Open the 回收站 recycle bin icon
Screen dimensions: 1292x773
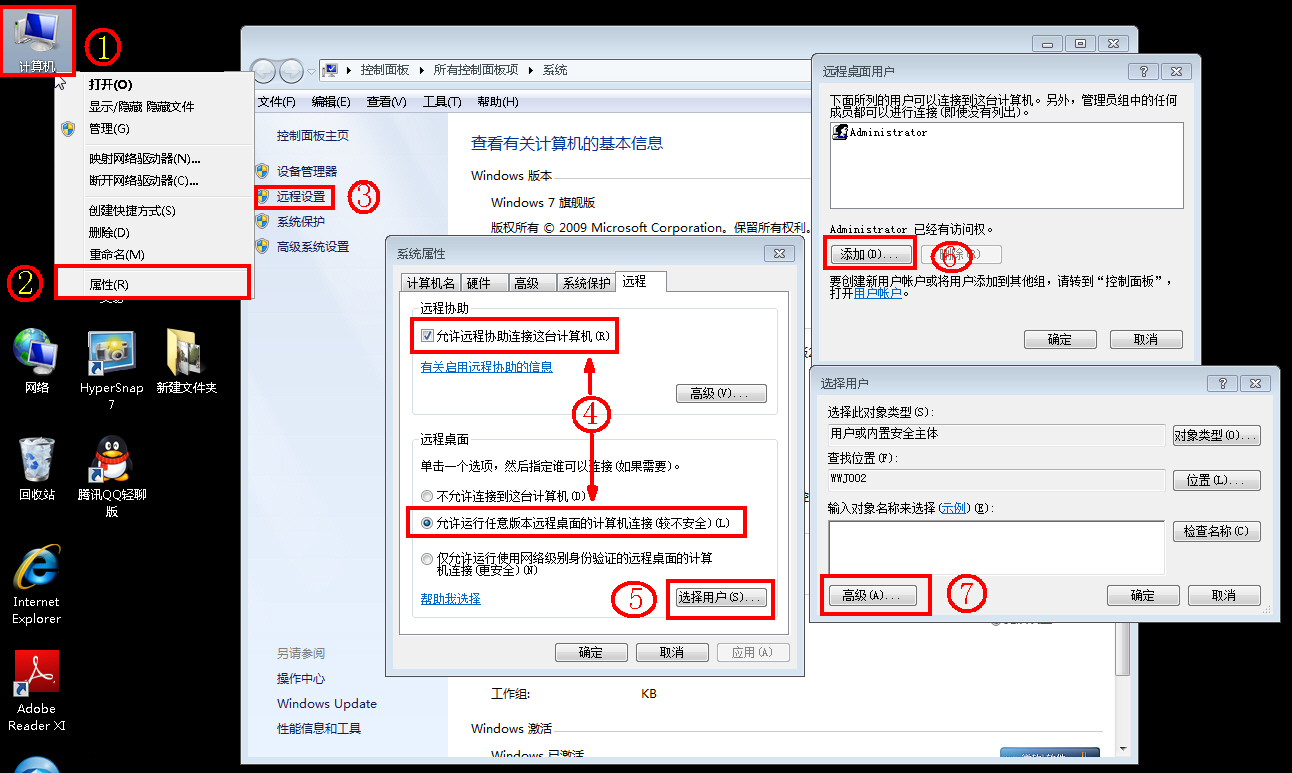click(37, 468)
